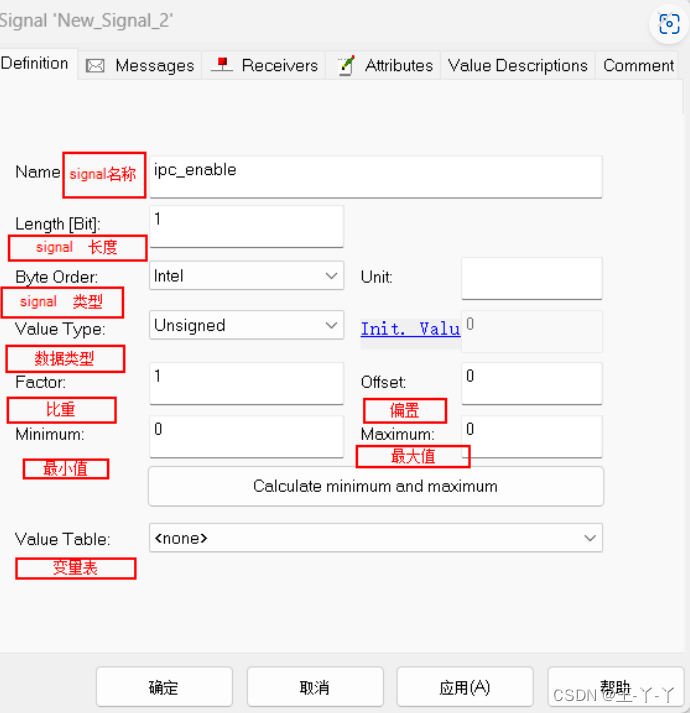Open the Receivers tab
This screenshot has height=713, width=690.
click(264, 66)
